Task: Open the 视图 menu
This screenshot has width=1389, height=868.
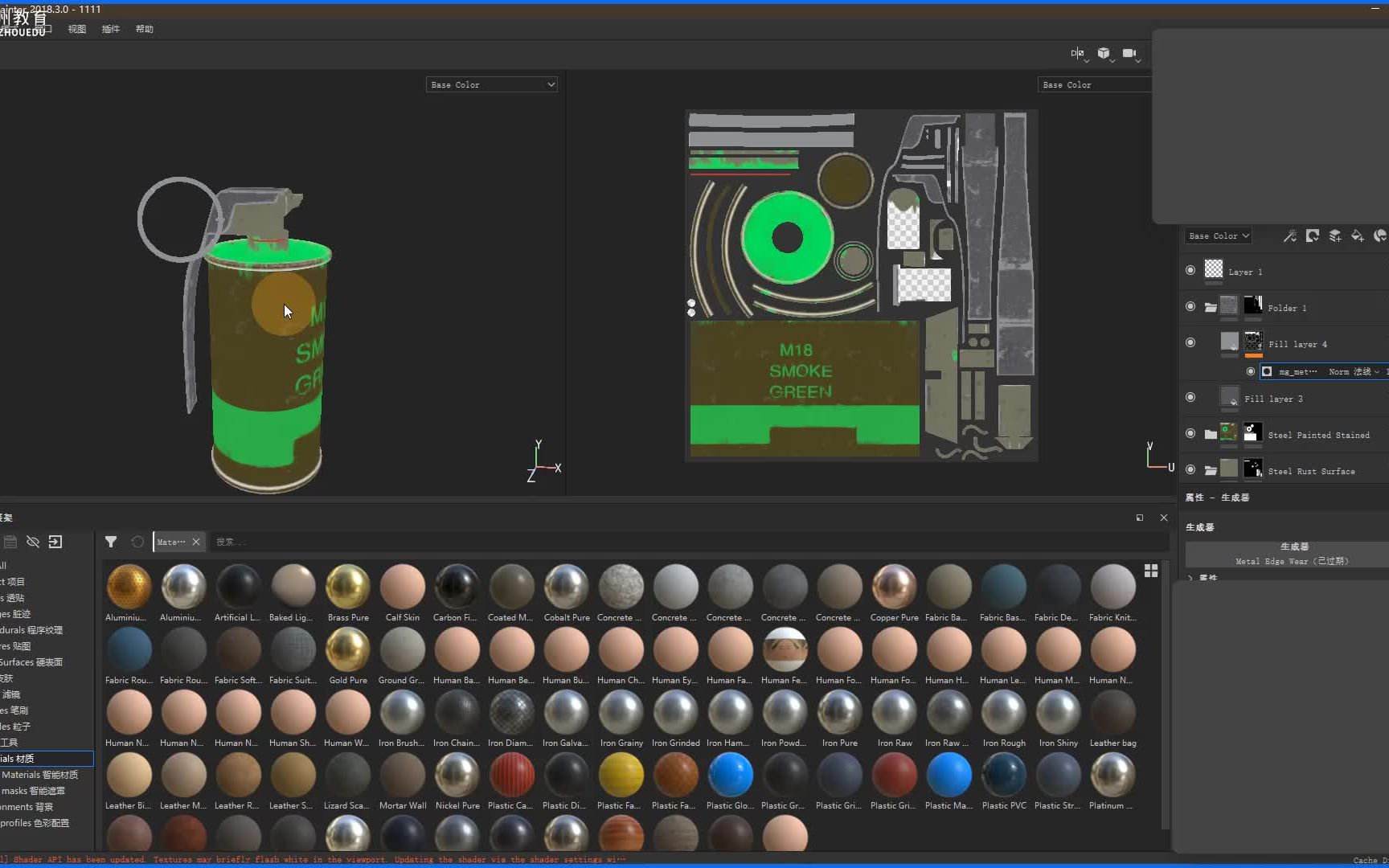Action: [77, 29]
